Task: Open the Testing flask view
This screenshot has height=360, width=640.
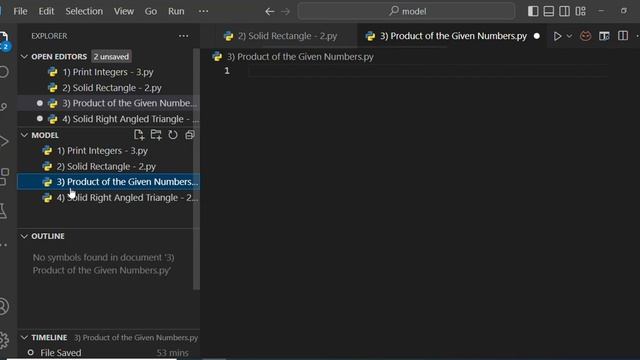Action: click(3, 211)
